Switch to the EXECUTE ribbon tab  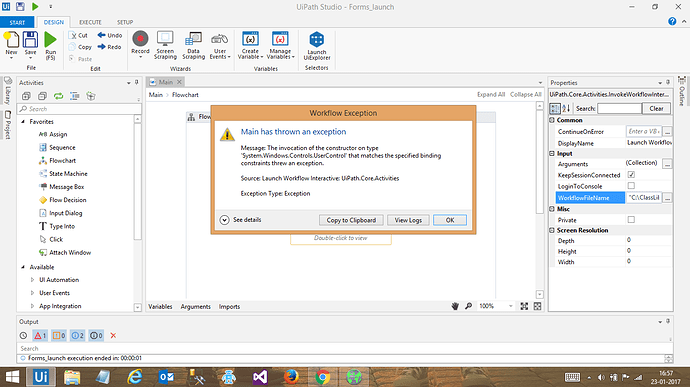pos(90,22)
